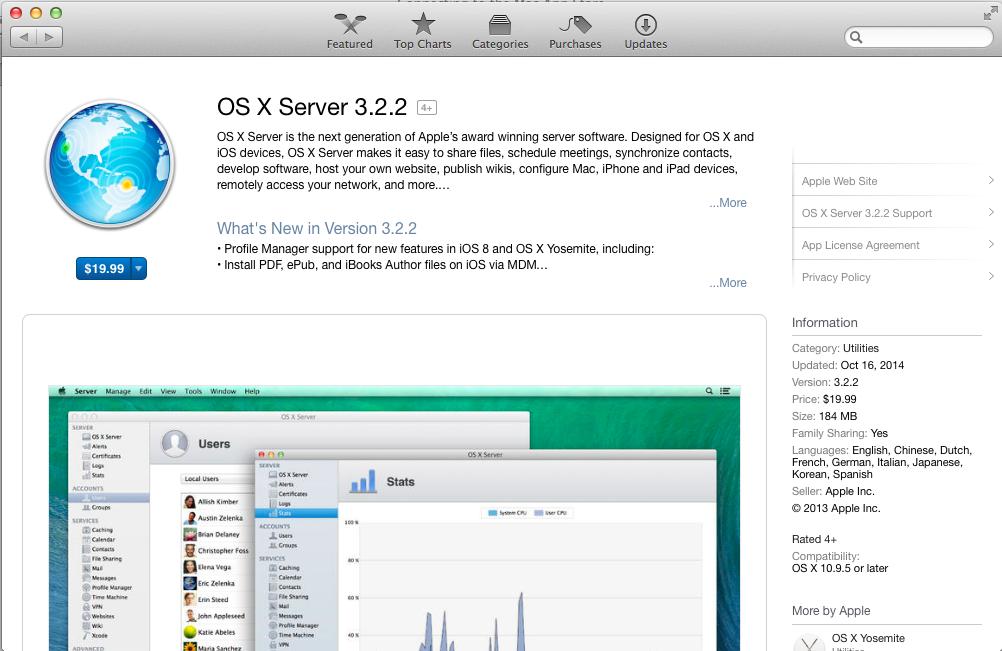
Task: Go forward with the right arrow button
Action: (50, 37)
